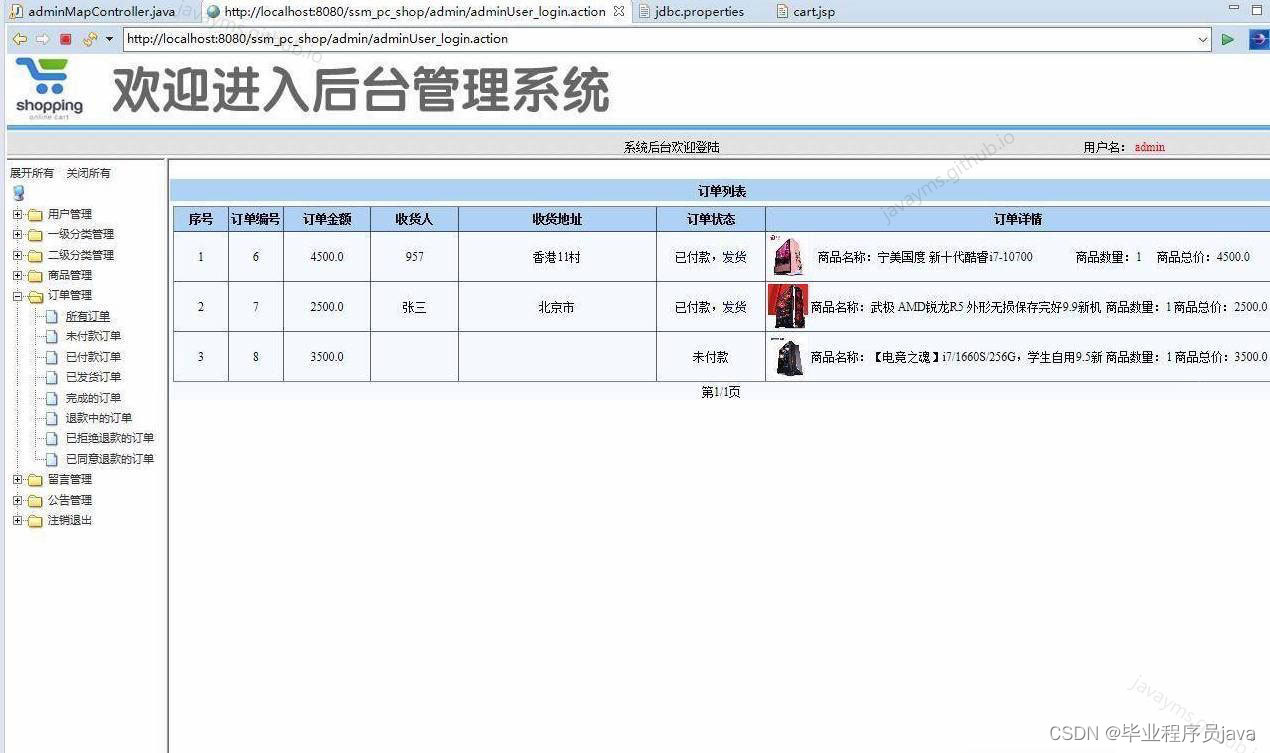Click the shopping cart logo
Screen dimensions: 1270x753
tap(47, 85)
